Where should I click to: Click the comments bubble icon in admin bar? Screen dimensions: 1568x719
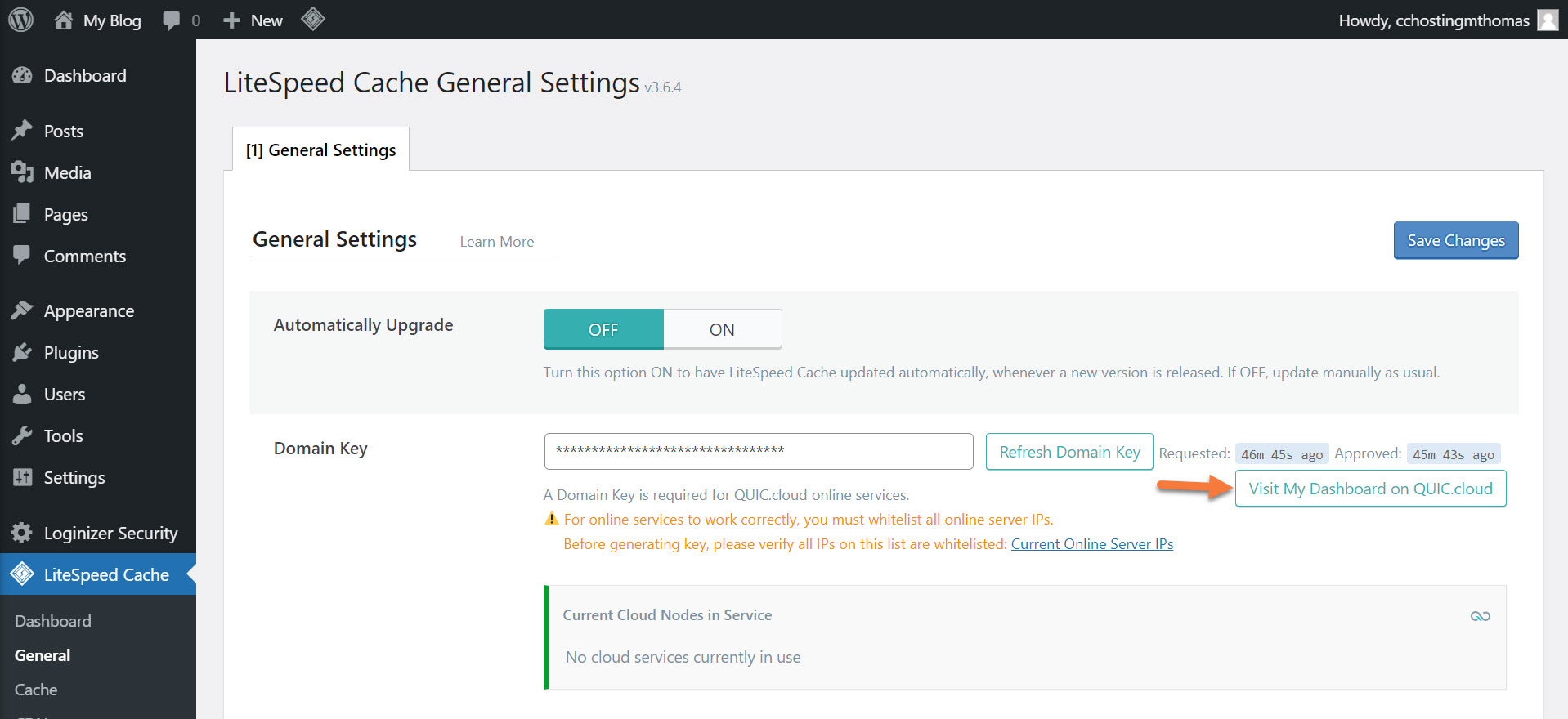(172, 20)
